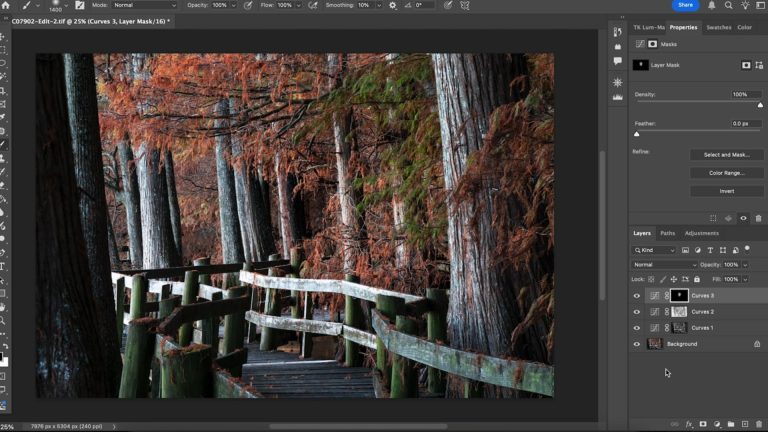Image resolution: width=768 pixels, height=432 pixels.
Task: Click the mask Density slider handle
Action: tap(759, 104)
